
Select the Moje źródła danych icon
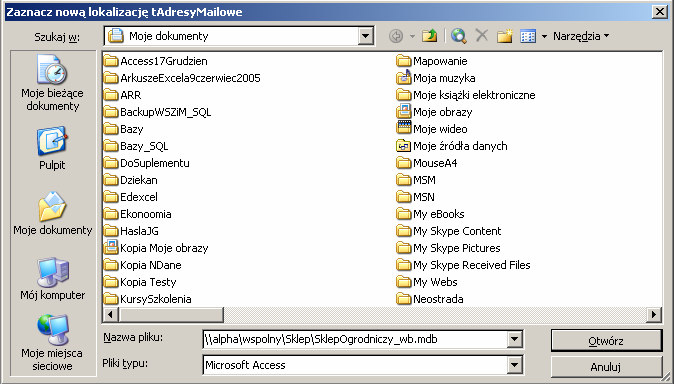[x=404, y=146]
